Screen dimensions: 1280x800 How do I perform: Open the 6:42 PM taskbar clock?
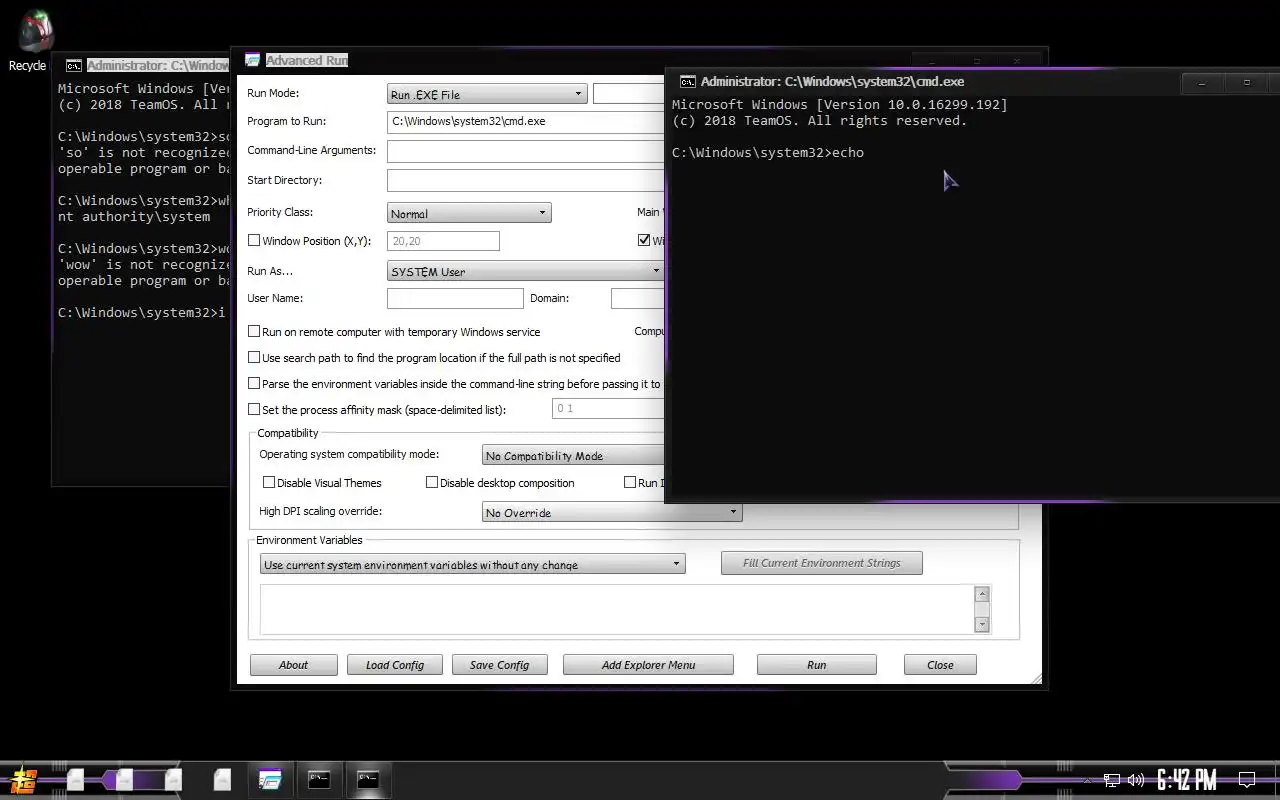pyautogui.click(x=1187, y=780)
